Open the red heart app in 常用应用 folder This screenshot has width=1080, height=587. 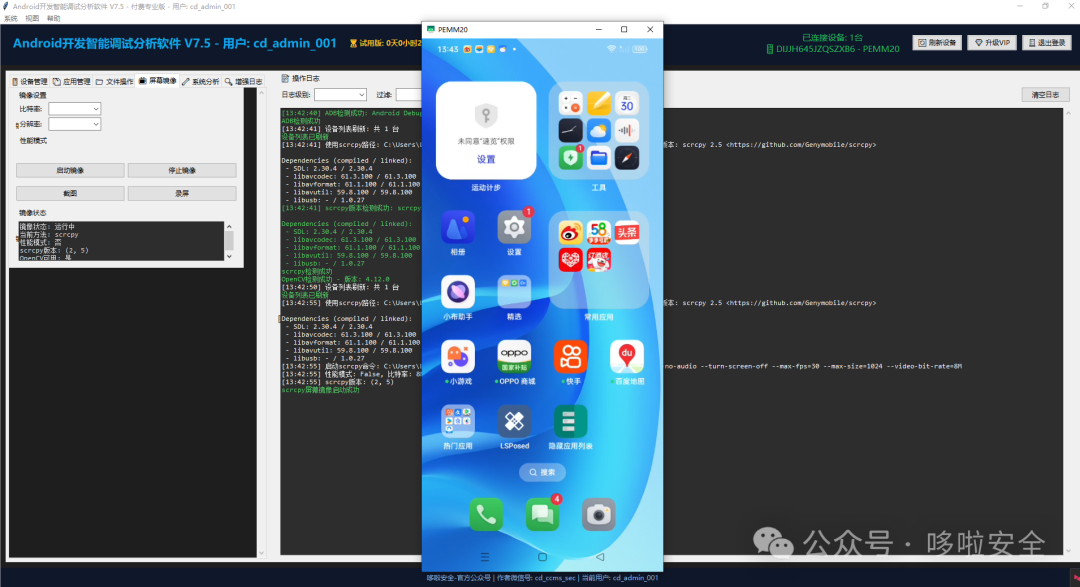[570, 260]
